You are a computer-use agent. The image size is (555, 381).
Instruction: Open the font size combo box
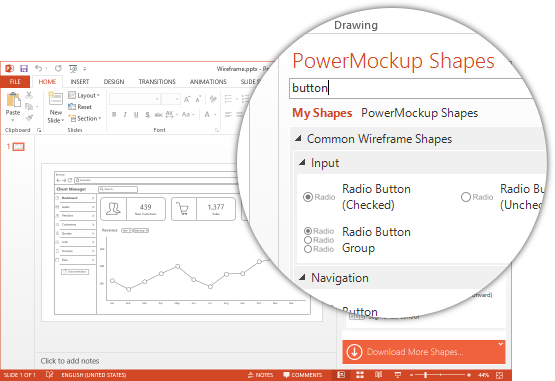click(171, 99)
